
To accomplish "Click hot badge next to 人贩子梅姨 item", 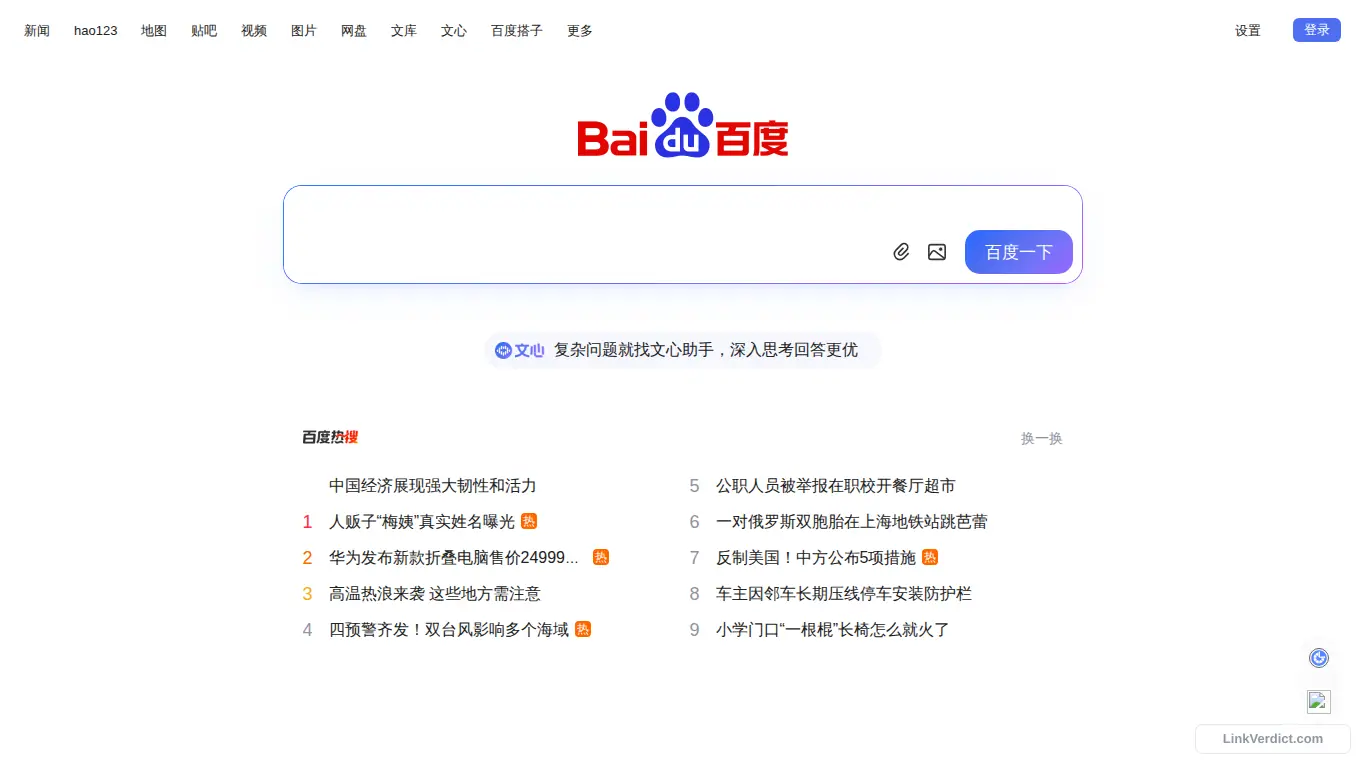I will tap(529, 521).
